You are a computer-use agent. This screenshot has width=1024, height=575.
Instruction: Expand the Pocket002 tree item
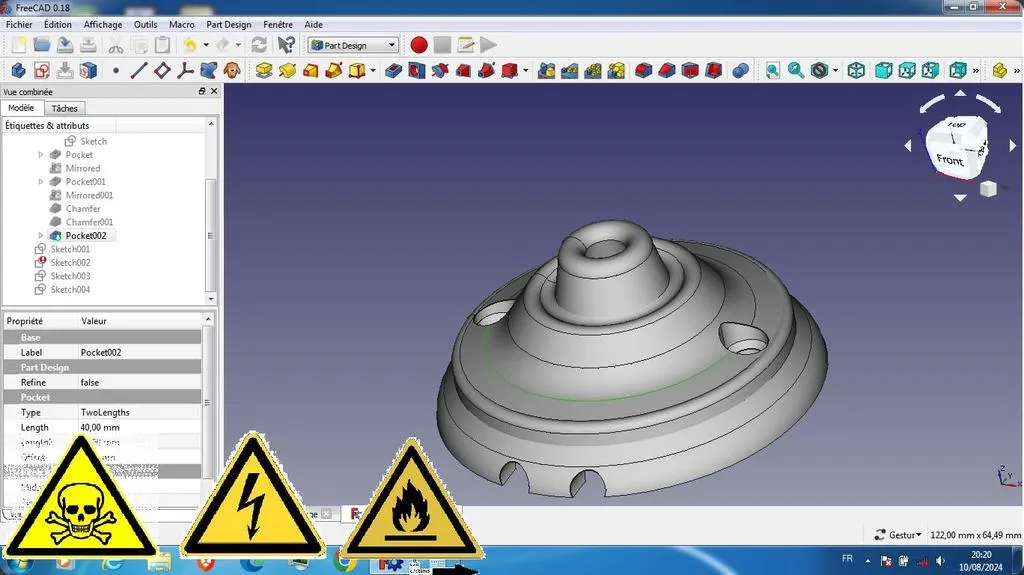pyautogui.click(x=40, y=235)
